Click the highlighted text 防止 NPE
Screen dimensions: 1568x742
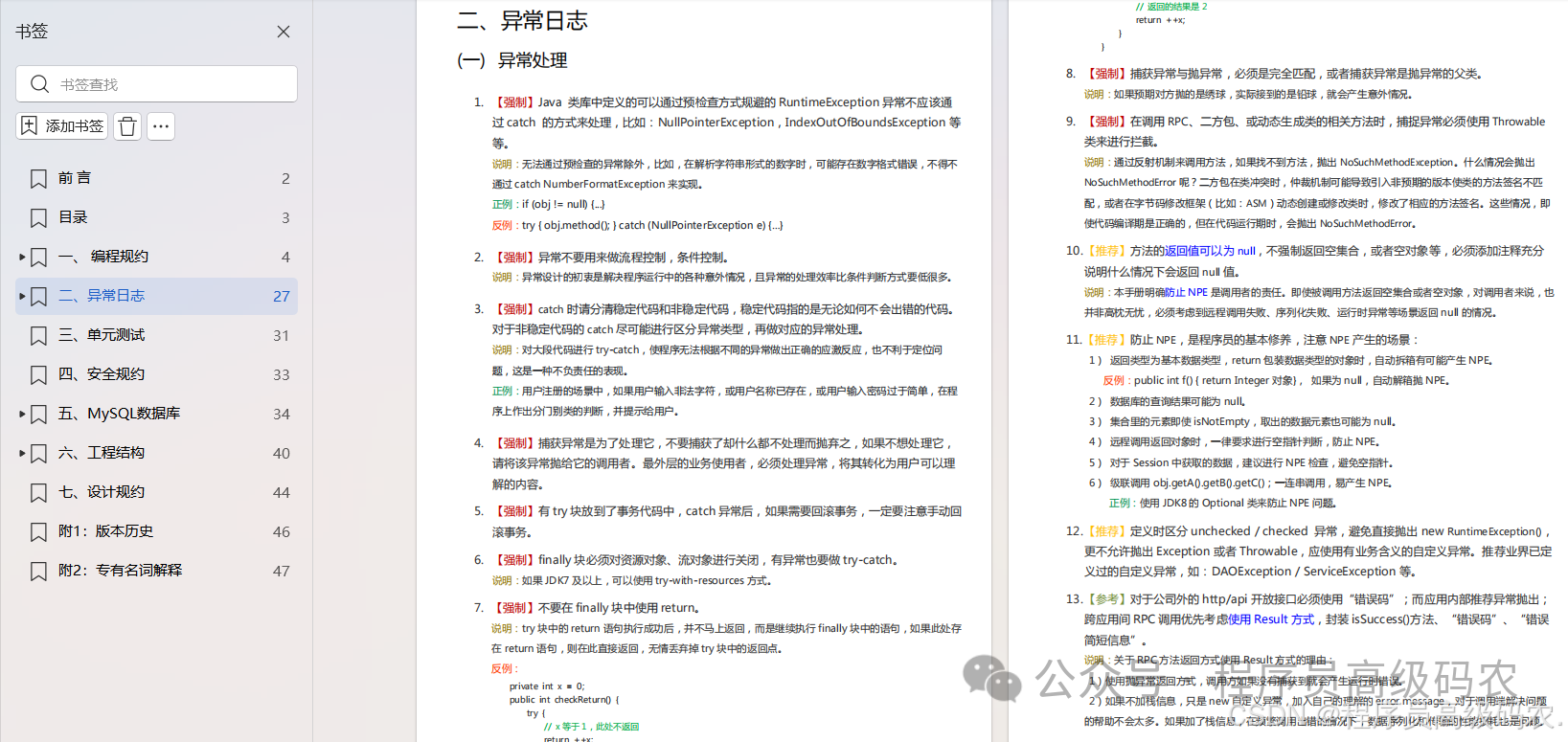pos(1186,292)
